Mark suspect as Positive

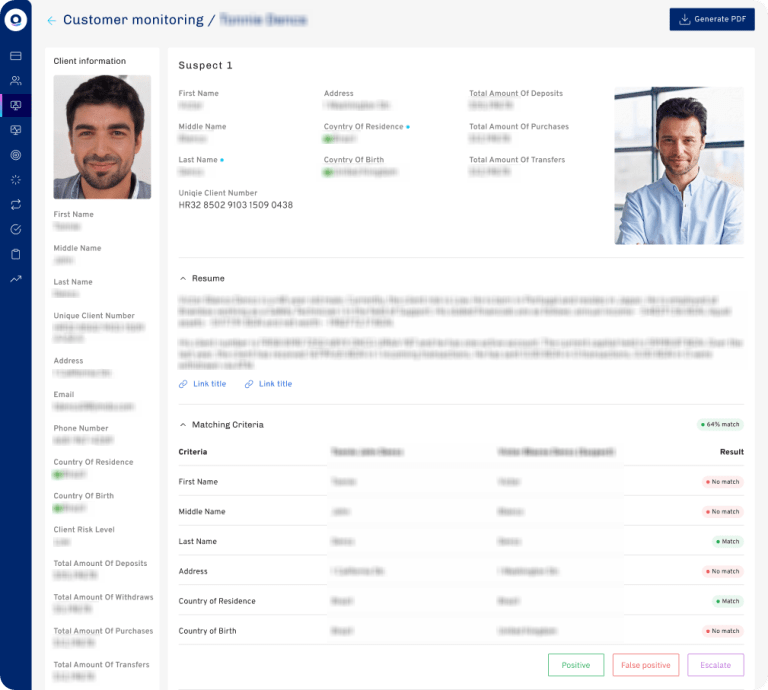pos(576,665)
